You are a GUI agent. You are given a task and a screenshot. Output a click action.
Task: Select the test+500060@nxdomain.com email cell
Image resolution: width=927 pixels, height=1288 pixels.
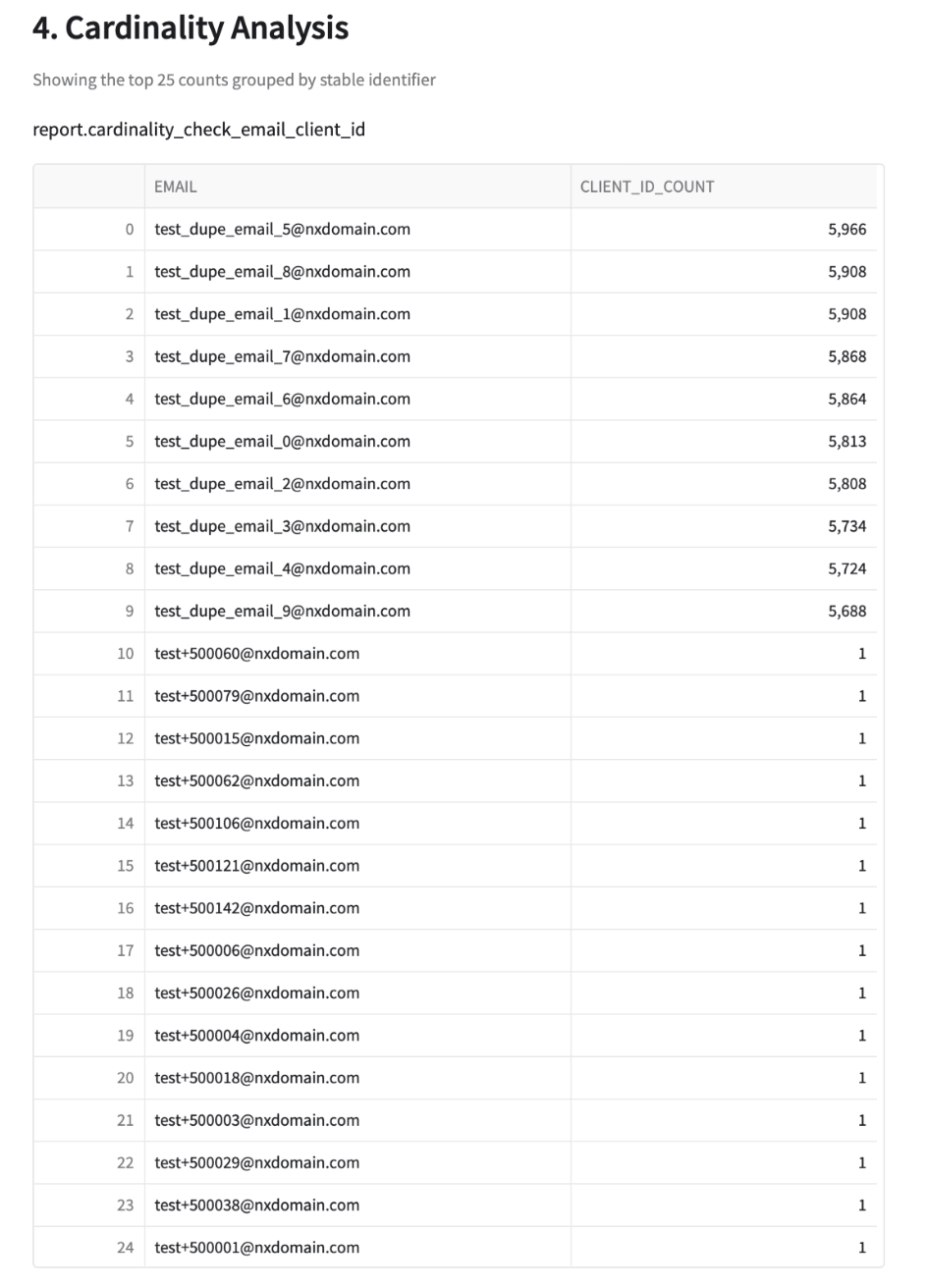point(257,654)
